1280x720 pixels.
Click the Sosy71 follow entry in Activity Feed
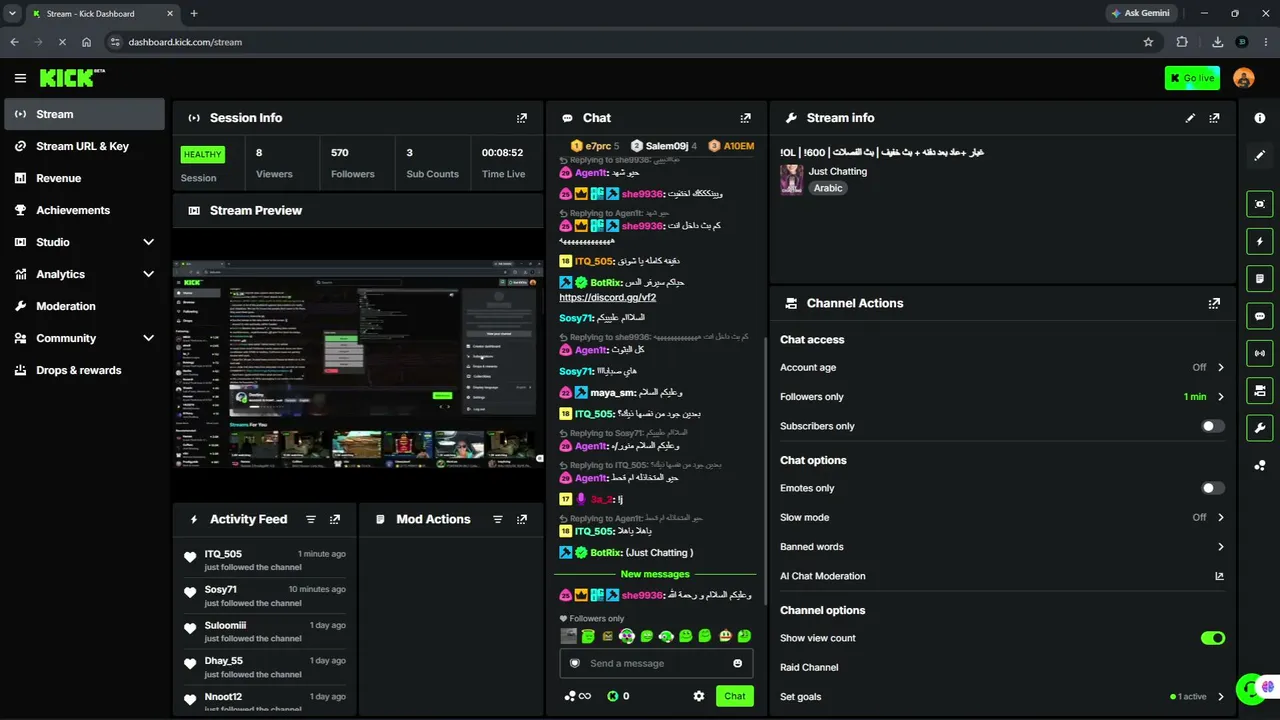coord(265,596)
